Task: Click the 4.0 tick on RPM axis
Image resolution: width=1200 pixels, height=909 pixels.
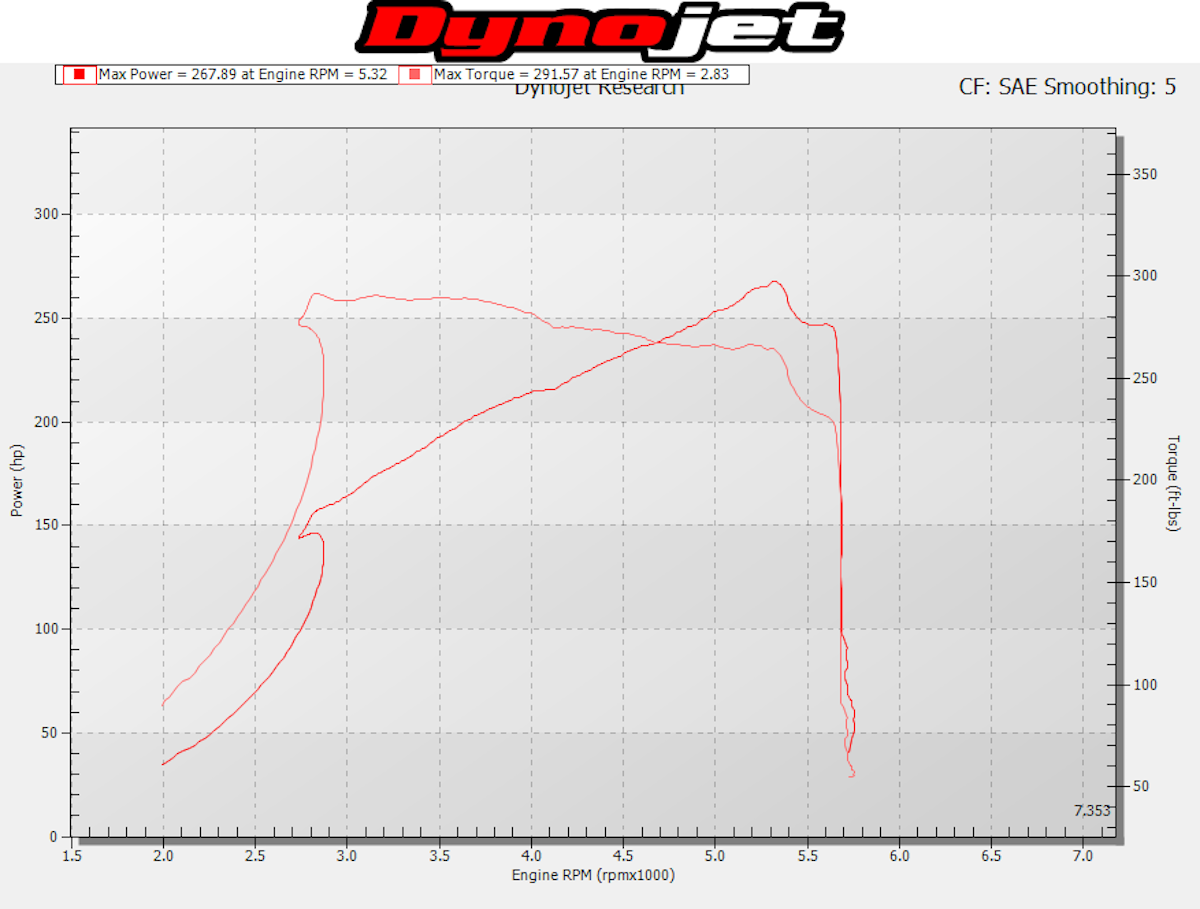Action: 531,856
